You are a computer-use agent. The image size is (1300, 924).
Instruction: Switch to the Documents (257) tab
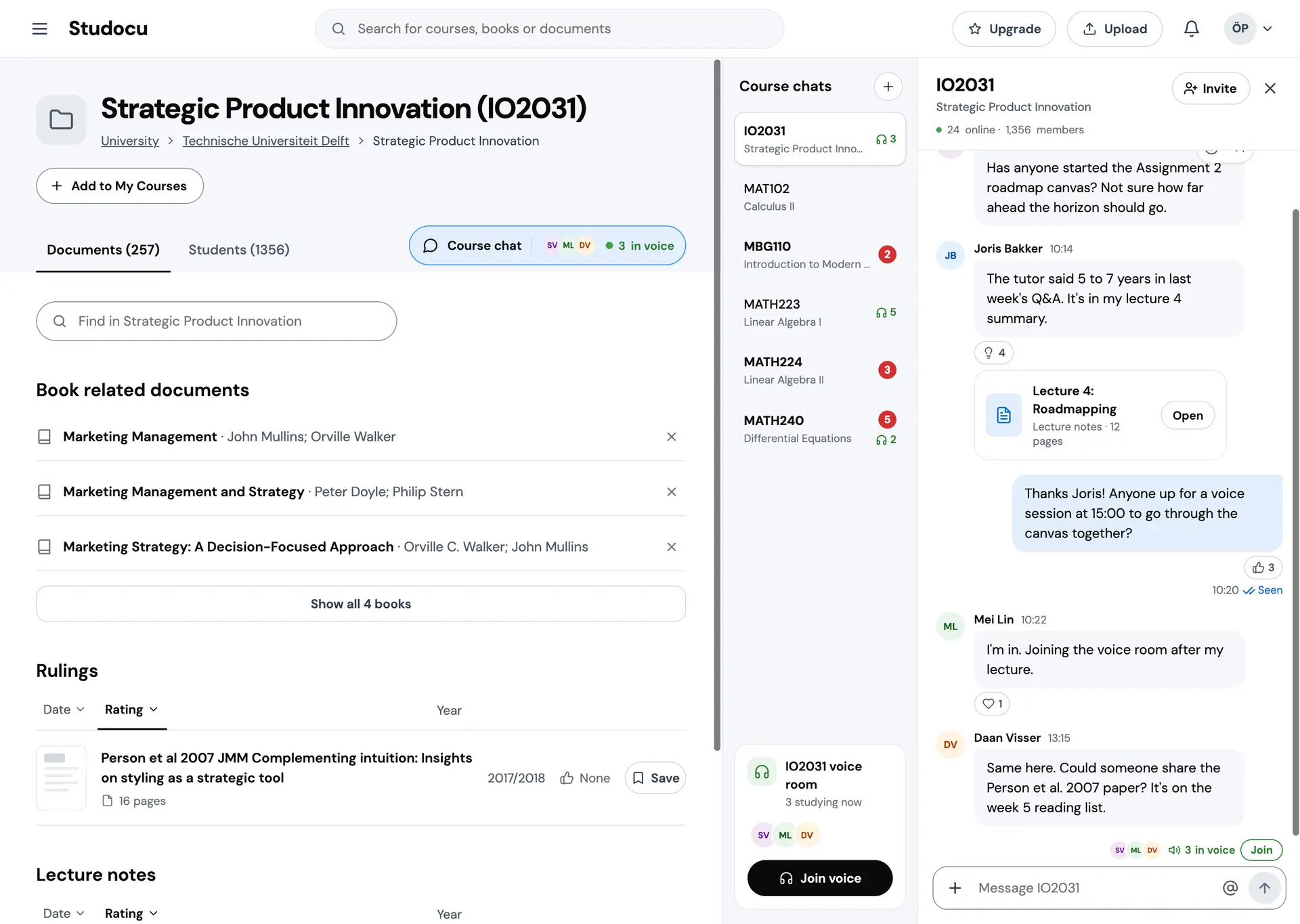pos(103,249)
